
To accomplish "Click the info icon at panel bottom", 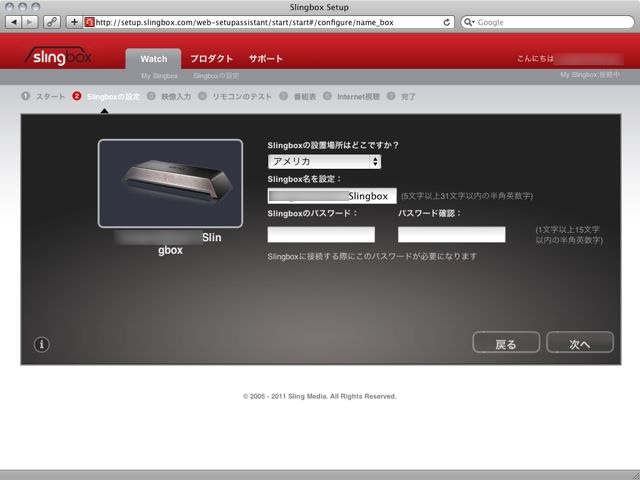I will coord(41,344).
